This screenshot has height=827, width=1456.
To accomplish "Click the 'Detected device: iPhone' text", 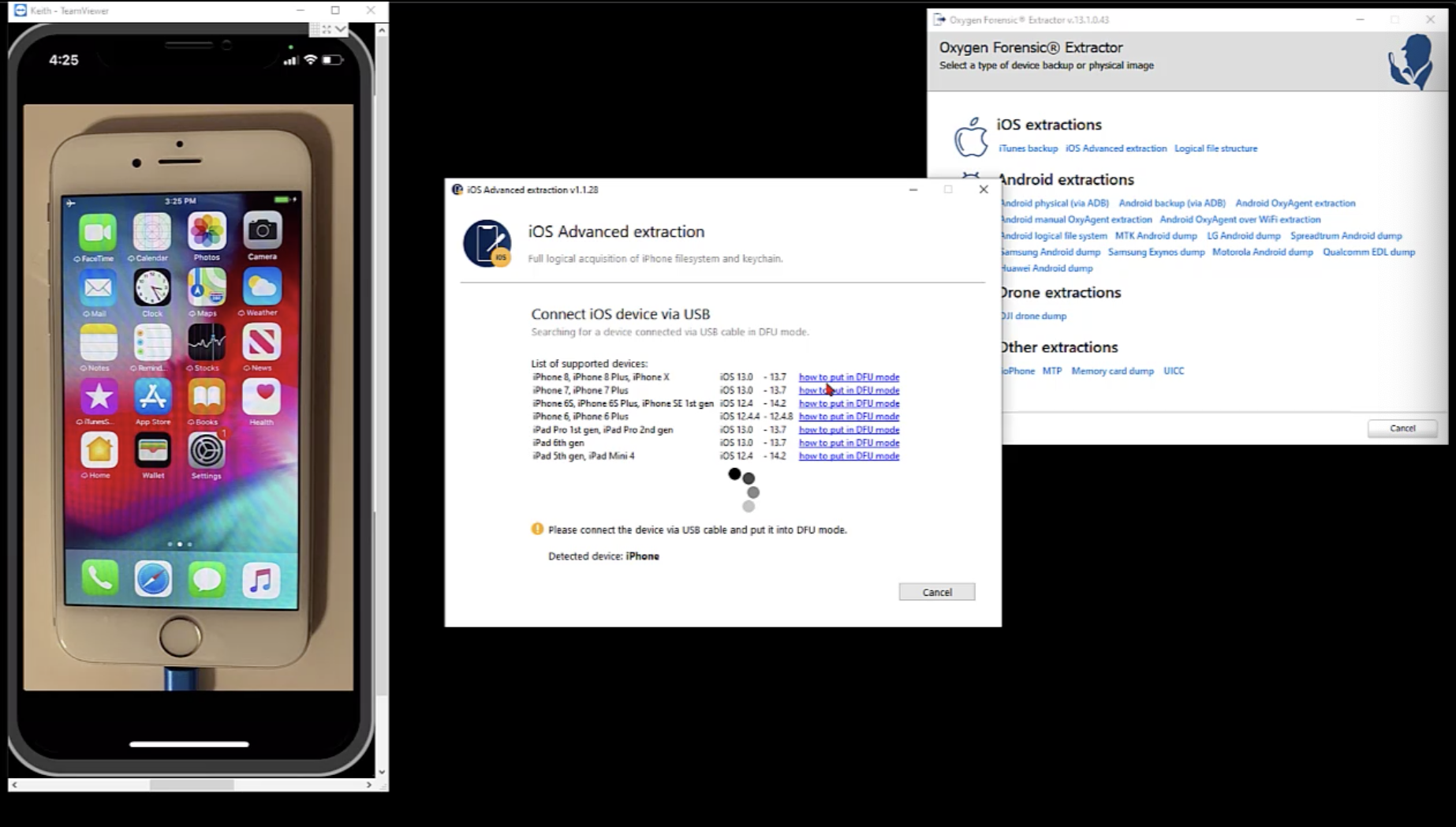I will coord(603,556).
